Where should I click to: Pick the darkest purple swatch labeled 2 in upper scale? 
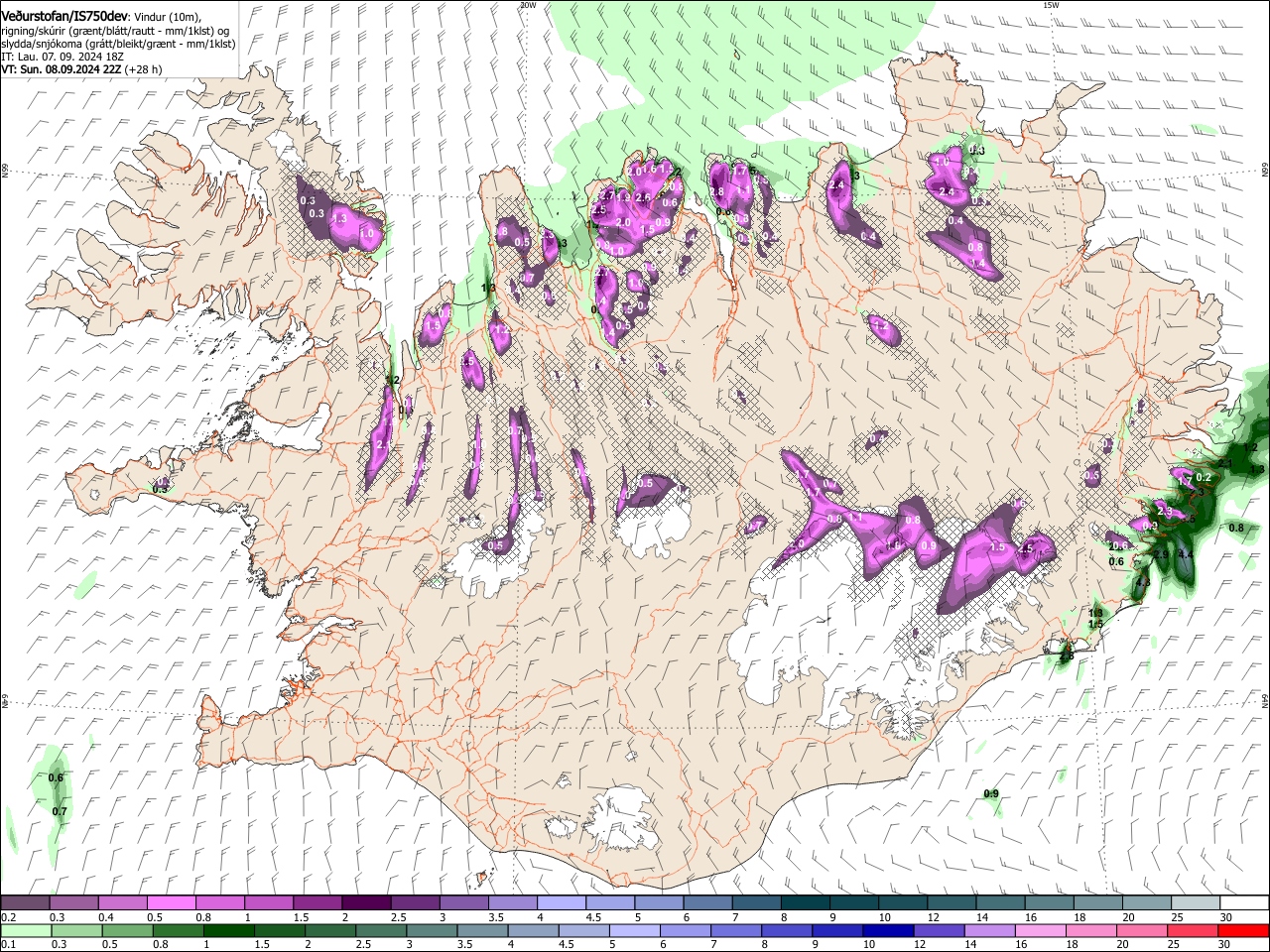click(366, 902)
